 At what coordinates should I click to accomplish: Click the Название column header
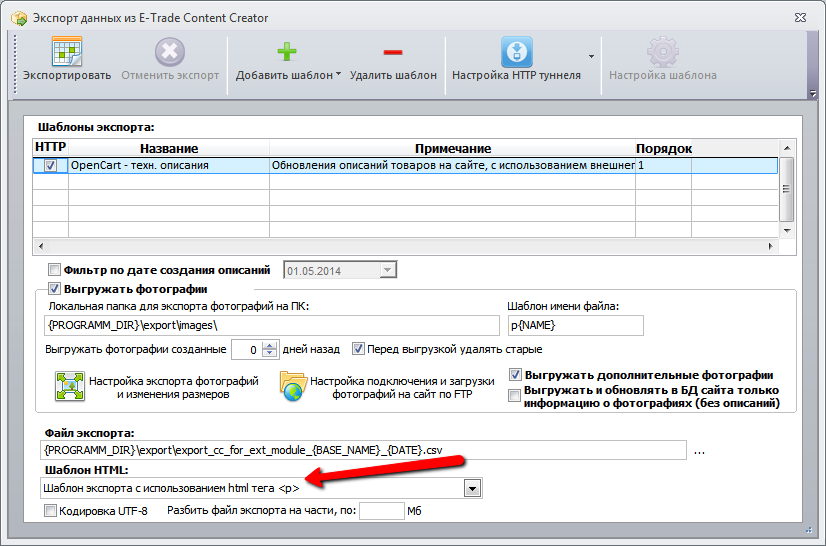[x=169, y=148]
